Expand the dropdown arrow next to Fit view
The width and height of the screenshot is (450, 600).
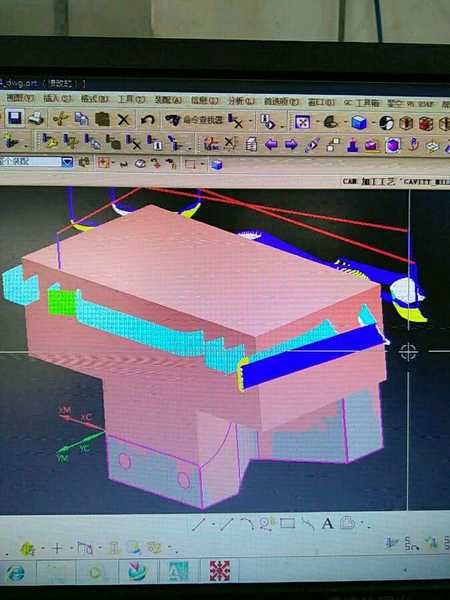click(x=317, y=122)
